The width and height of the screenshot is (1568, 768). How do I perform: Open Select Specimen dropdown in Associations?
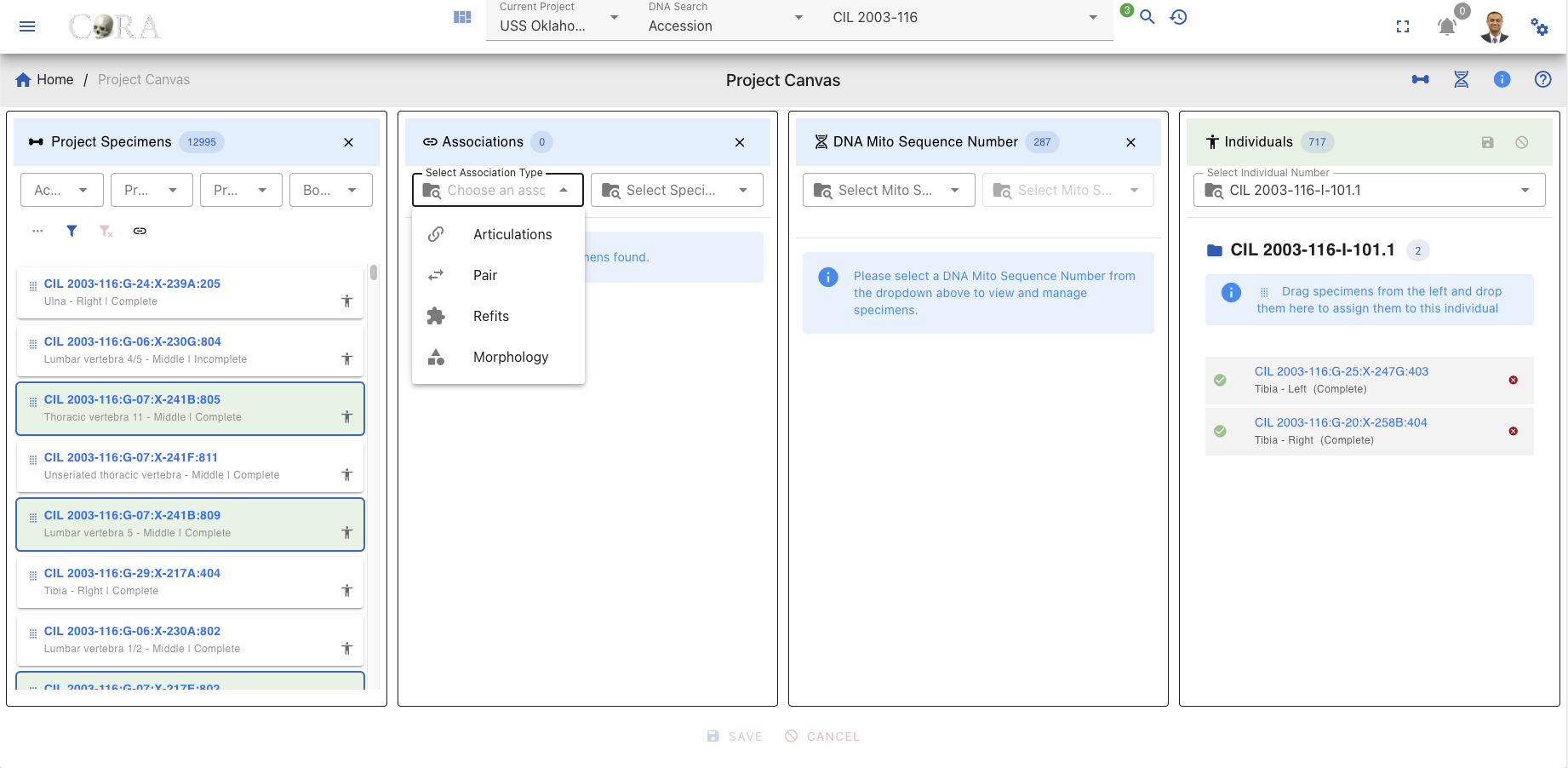[x=677, y=190]
